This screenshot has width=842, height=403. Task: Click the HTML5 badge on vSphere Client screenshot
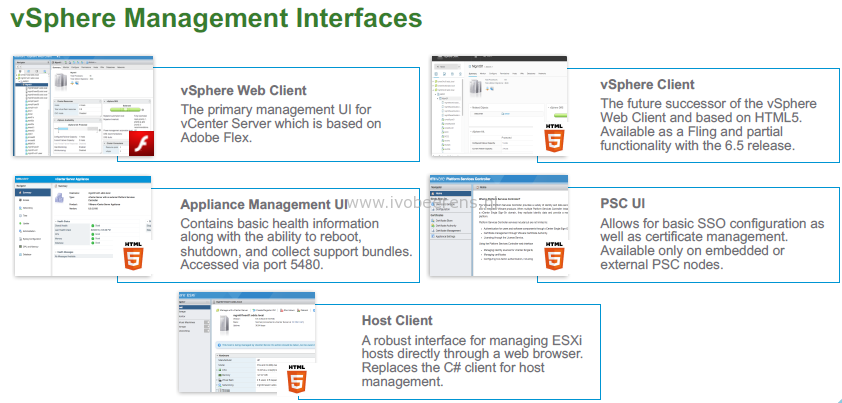554,139
